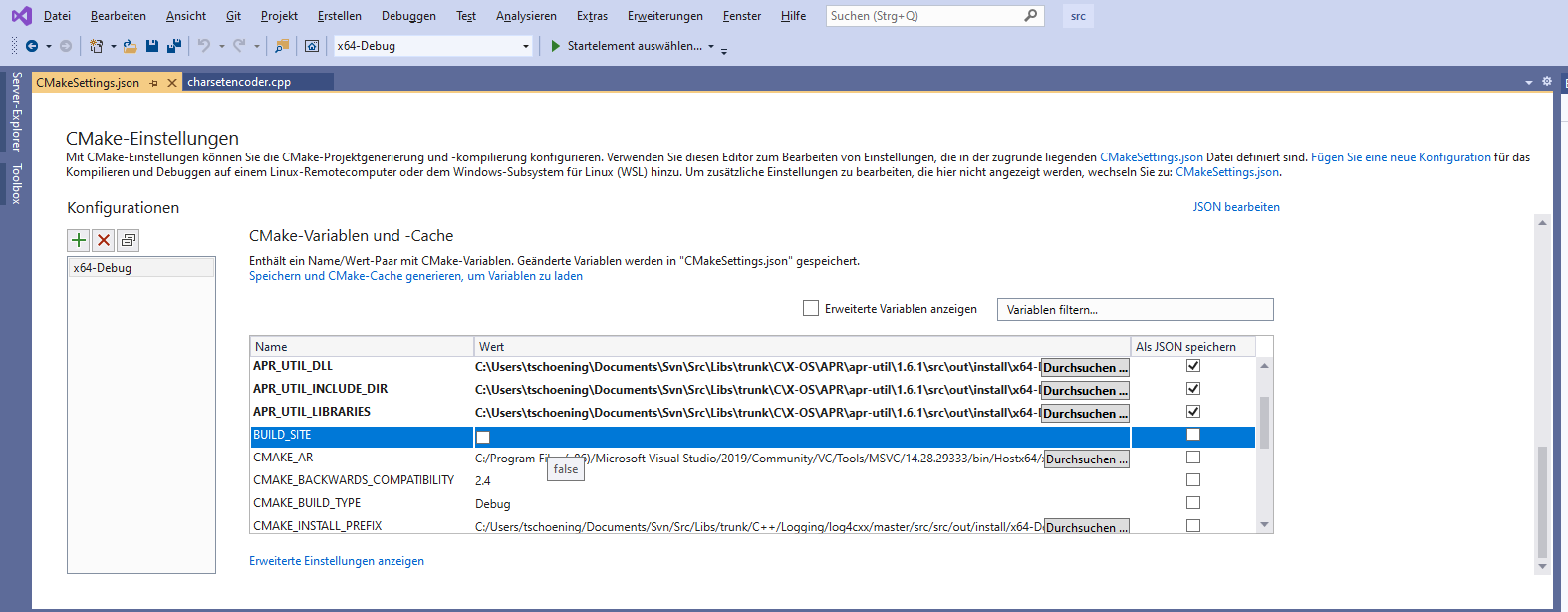1568x612 pixels.
Task: Open the toolbar overflow options icon
Action: 724,50
